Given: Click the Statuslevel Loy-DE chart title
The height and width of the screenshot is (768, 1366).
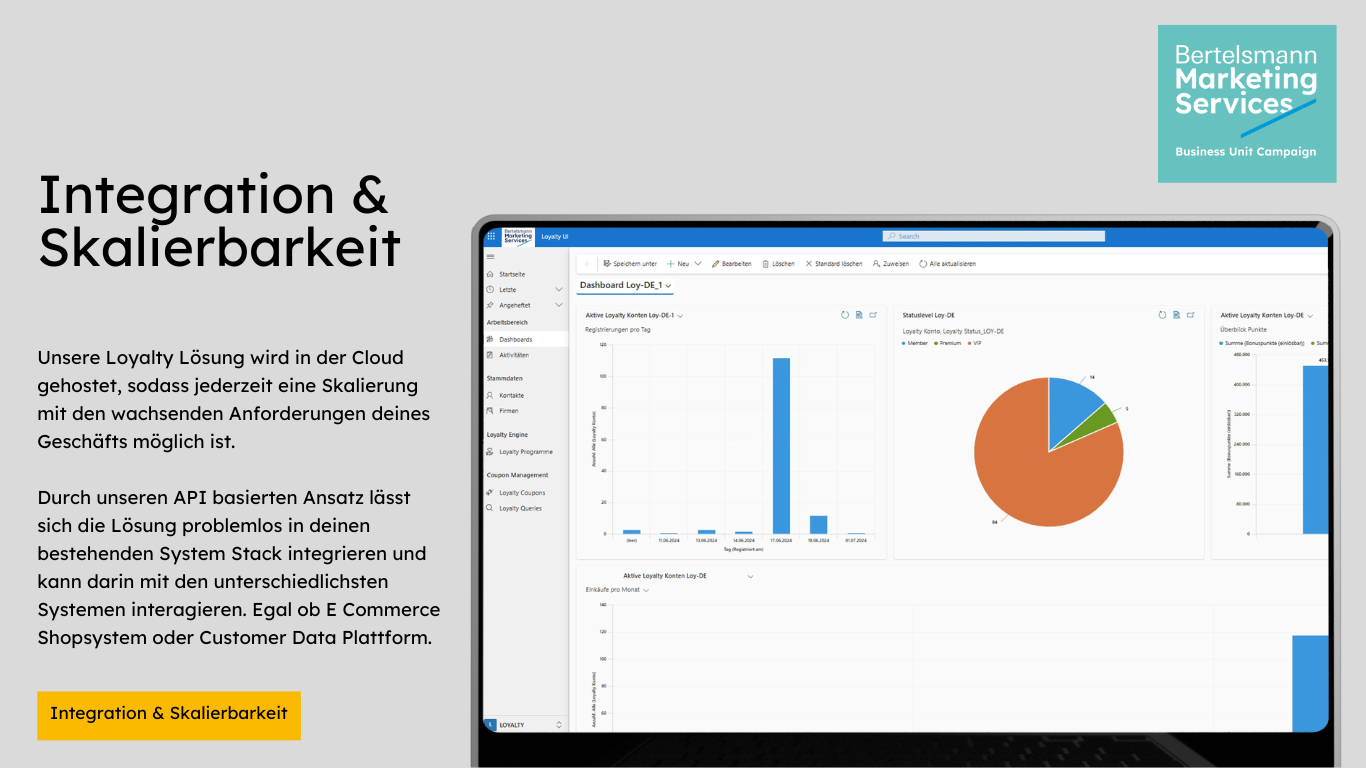Looking at the screenshot, I should [x=929, y=316].
